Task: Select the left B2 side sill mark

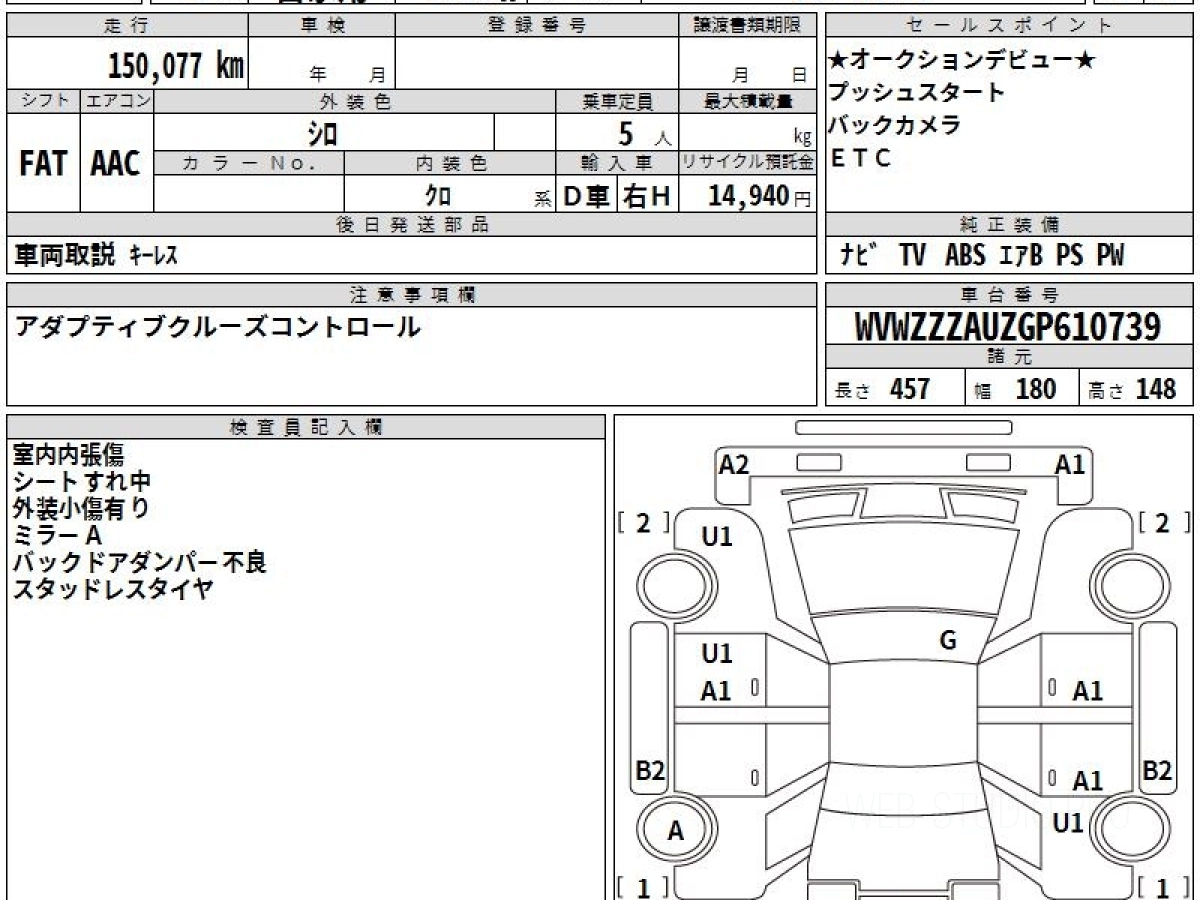Action: [x=650, y=771]
